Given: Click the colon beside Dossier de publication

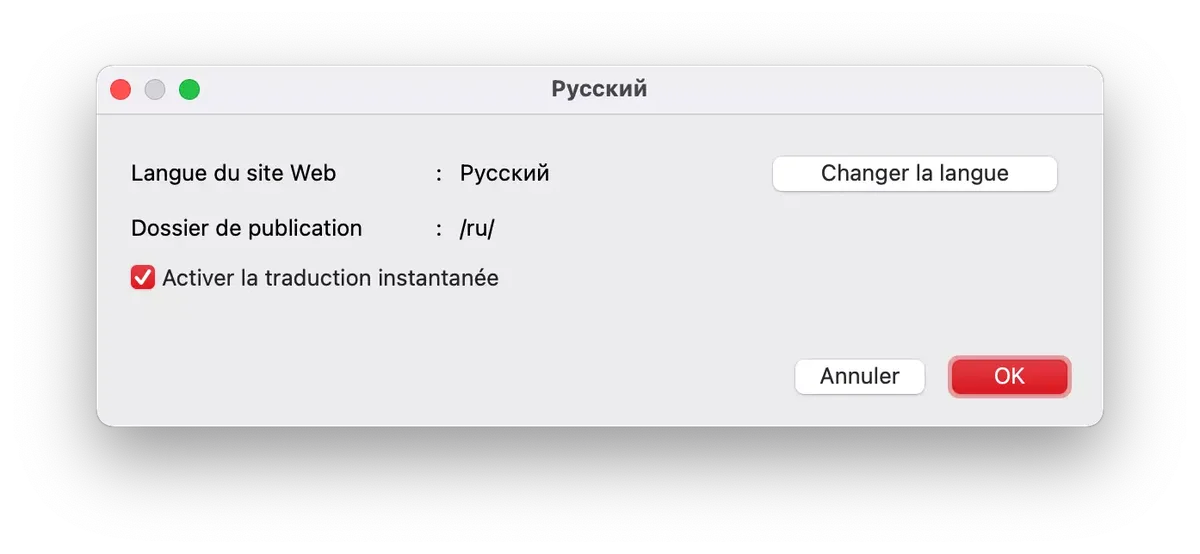Looking at the screenshot, I should pos(439,229).
